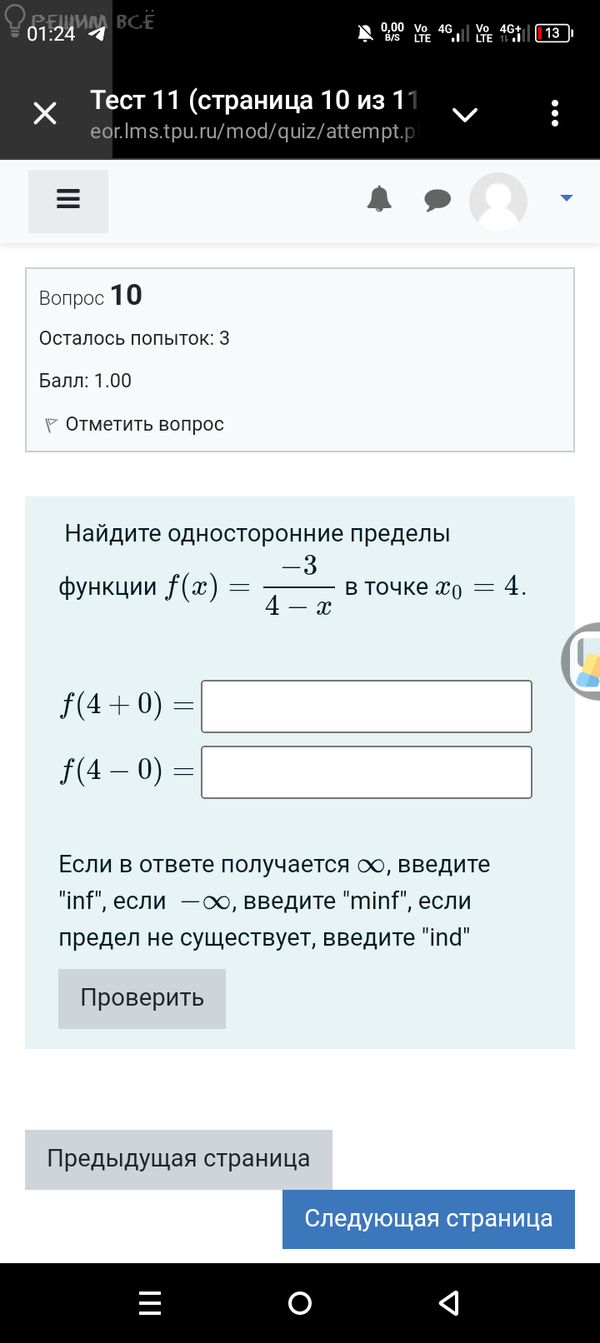Tap the Telegram status bar icon

tap(97, 33)
